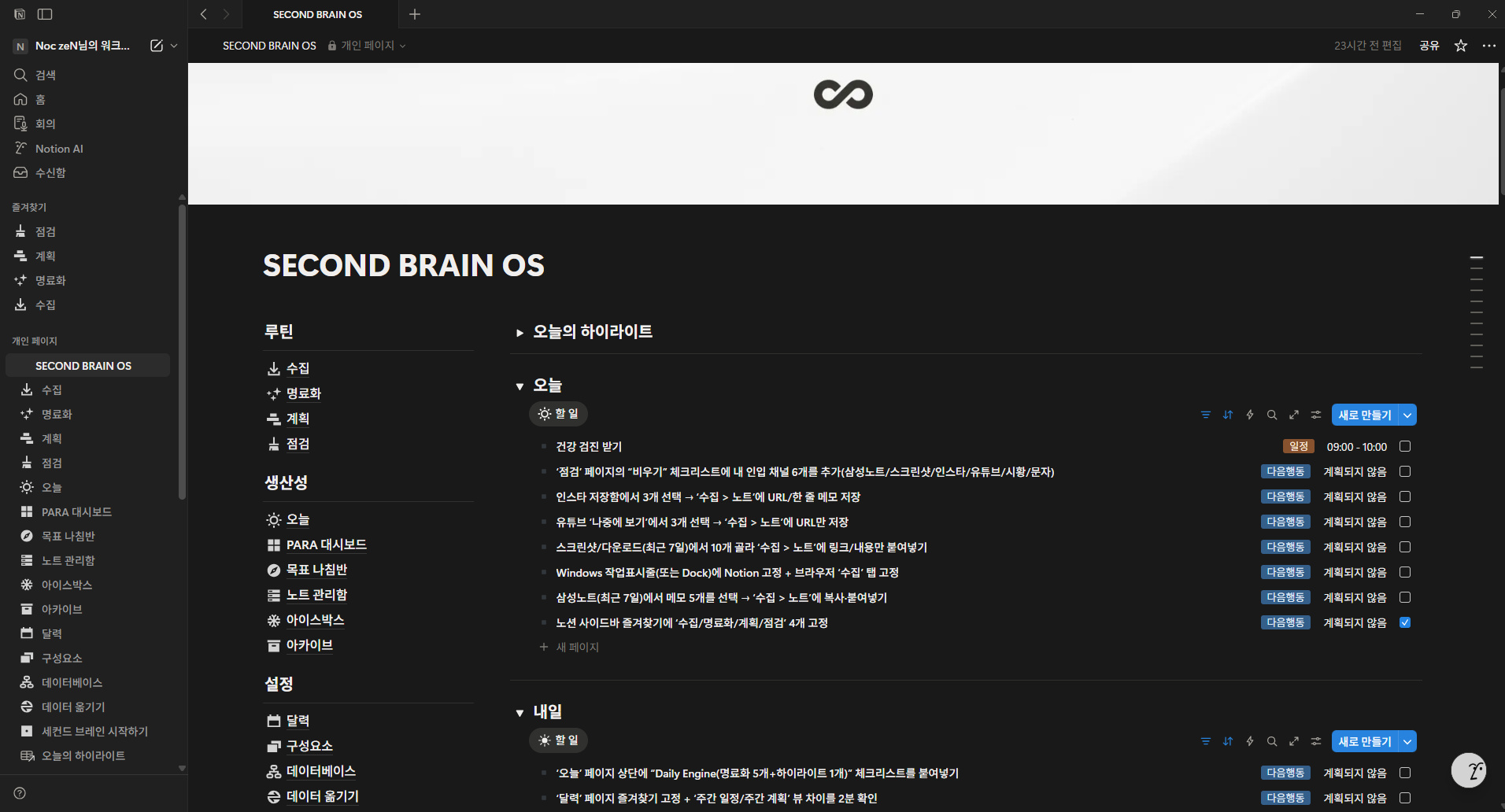Expand the 오늘의 하이라이트 toggle
1505x812 pixels.
click(x=520, y=333)
